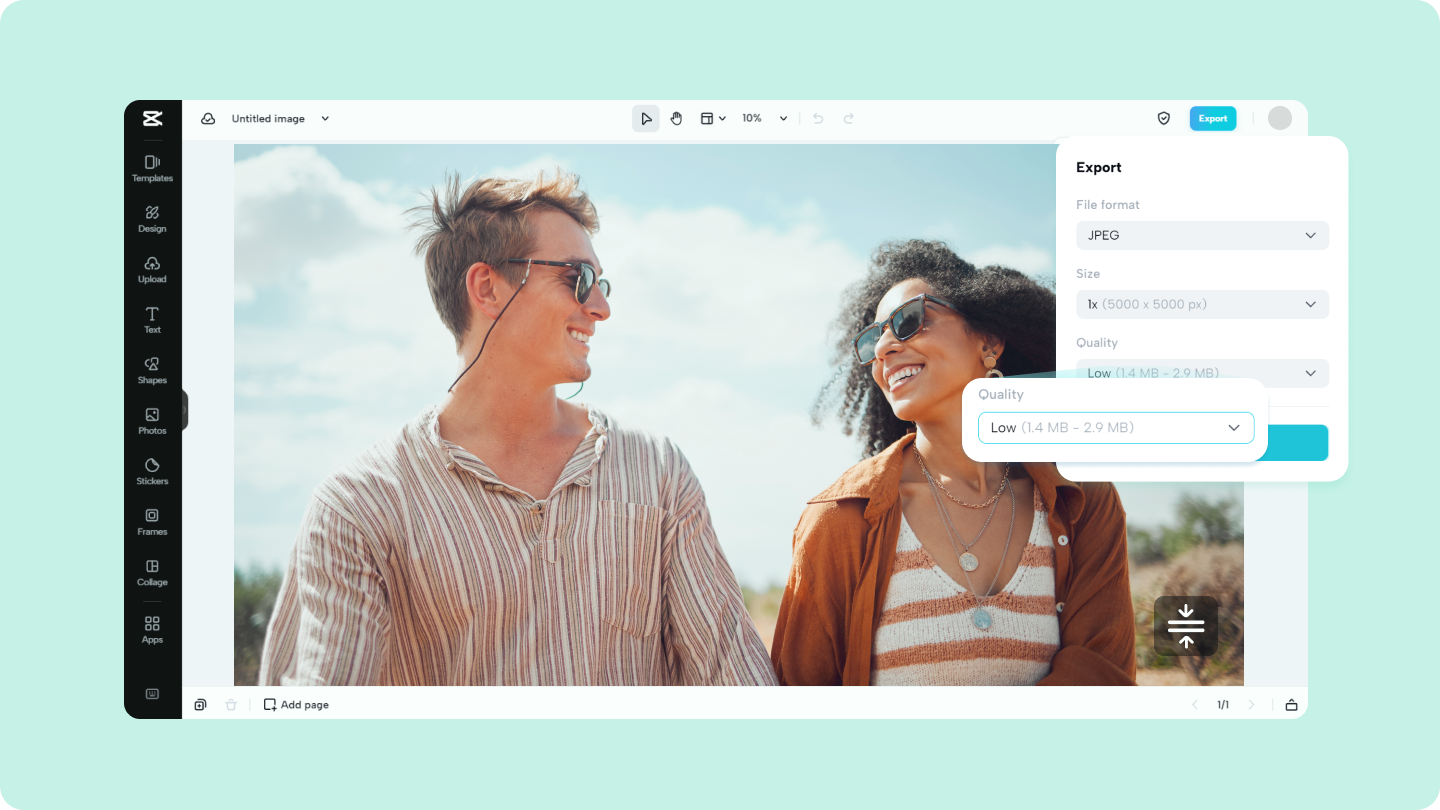Click the Export panel heading
The height and width of the screenshot is (810, 1440).
pos(1099,167)
